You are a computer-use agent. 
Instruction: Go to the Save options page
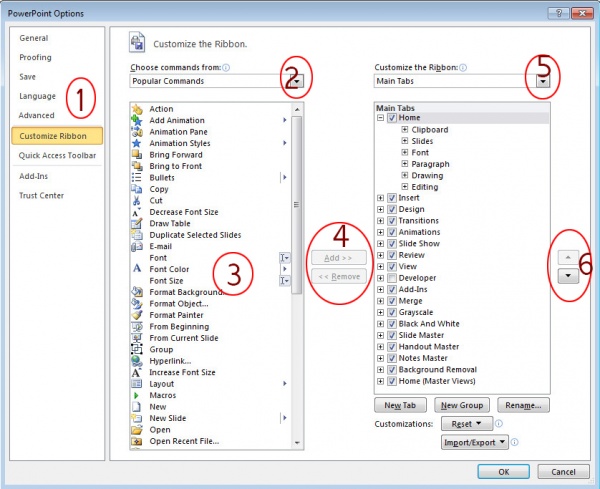(x=28, y=77)
